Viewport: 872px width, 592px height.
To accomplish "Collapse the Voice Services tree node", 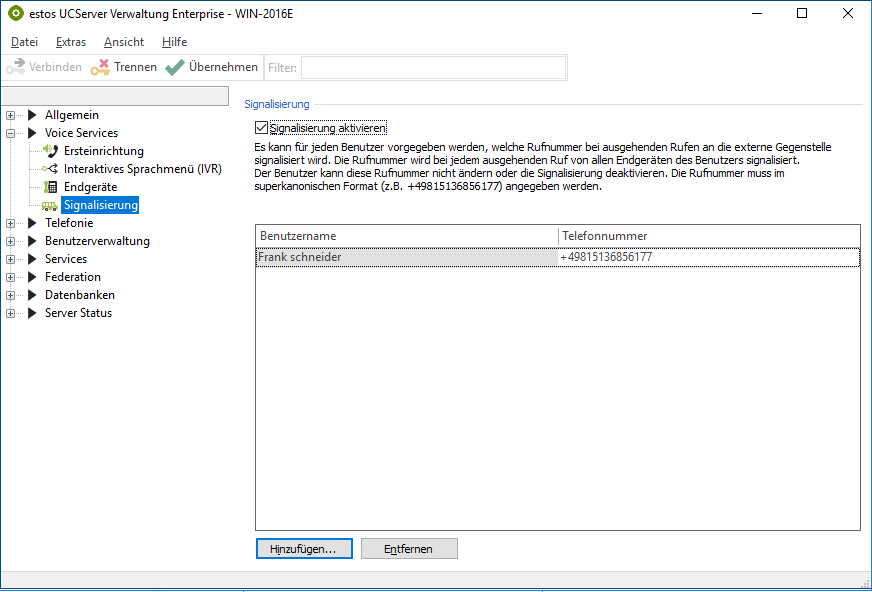I will coord(11,133).
